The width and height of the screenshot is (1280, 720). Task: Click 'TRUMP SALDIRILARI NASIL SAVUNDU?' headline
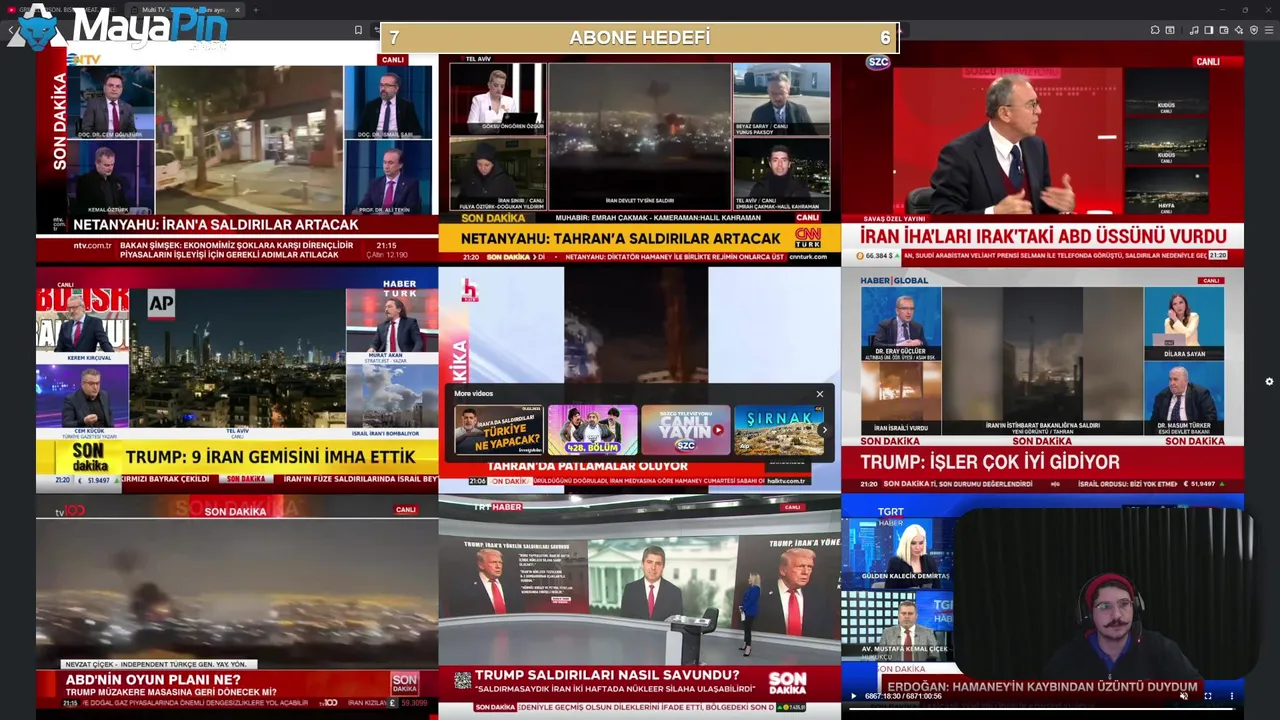click(607, 676)
